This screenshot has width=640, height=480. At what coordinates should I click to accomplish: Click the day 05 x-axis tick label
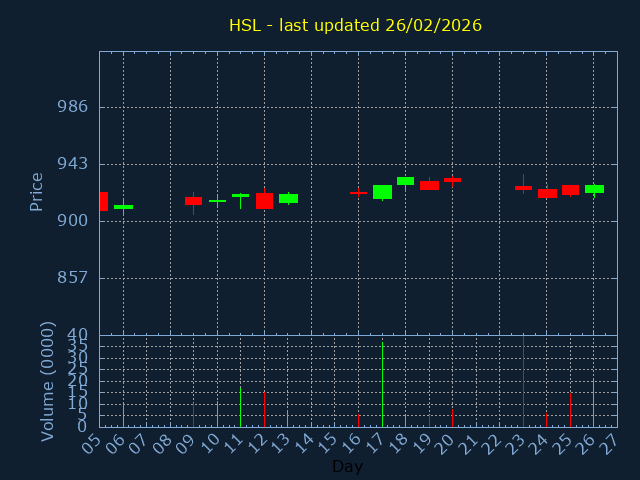pos(93,442)
